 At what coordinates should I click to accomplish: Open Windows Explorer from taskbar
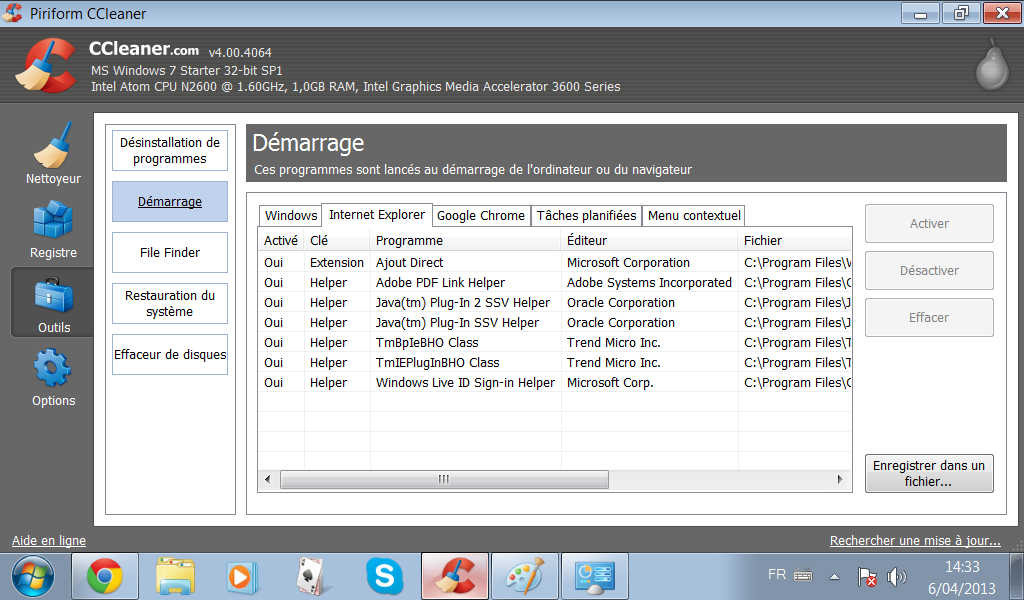tap(175, 576)
